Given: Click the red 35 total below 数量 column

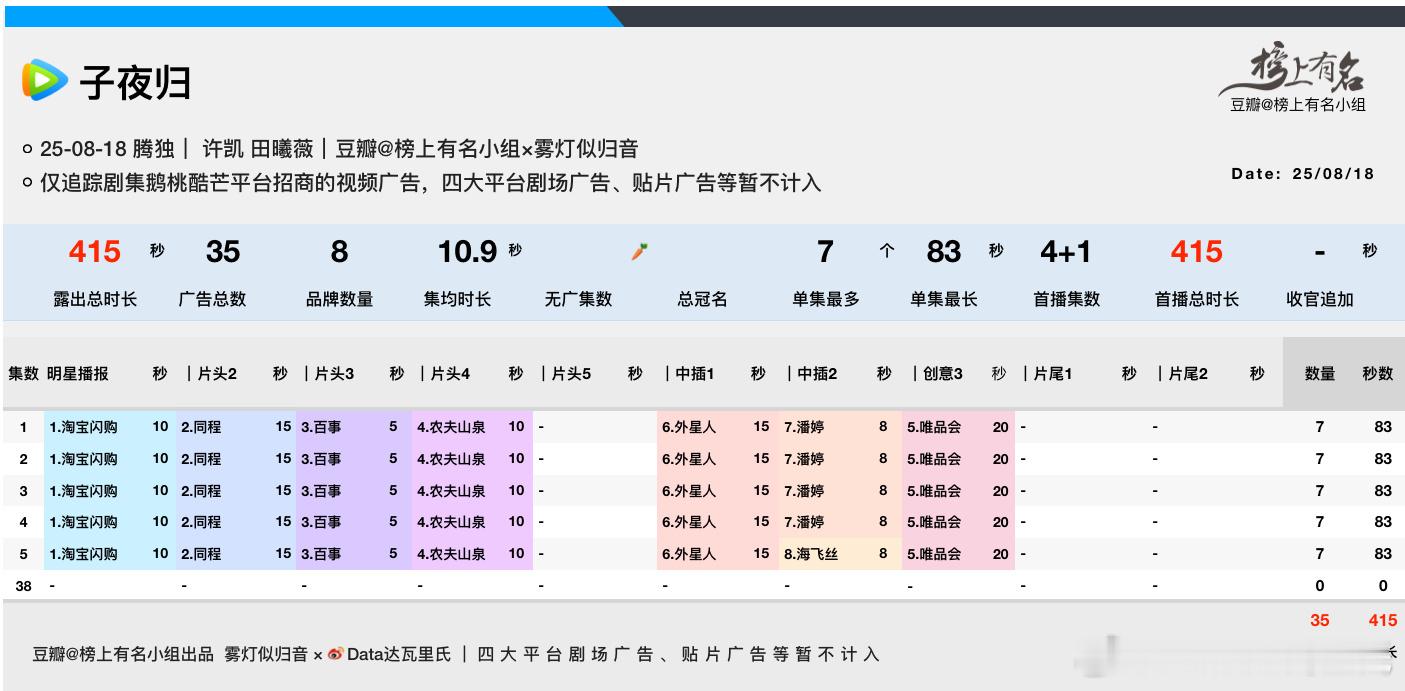Looking at the screenshot, I should (x=1320, y=620).
